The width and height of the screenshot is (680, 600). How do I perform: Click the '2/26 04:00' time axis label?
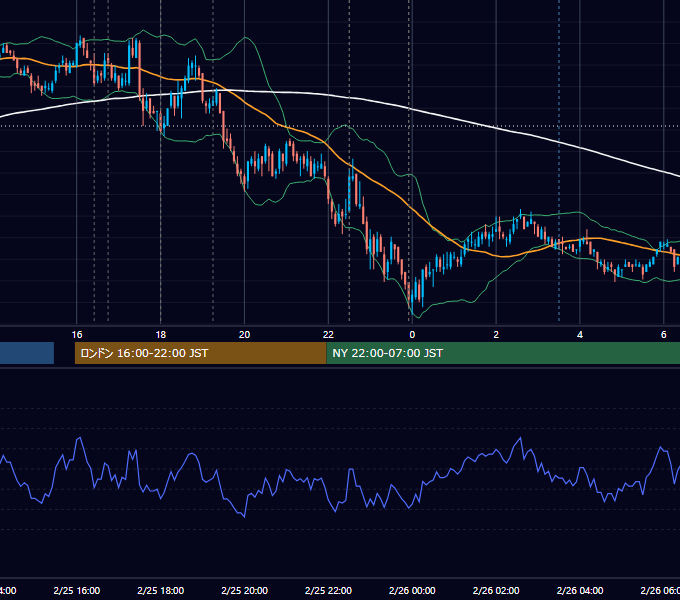(x=580, y=590)
